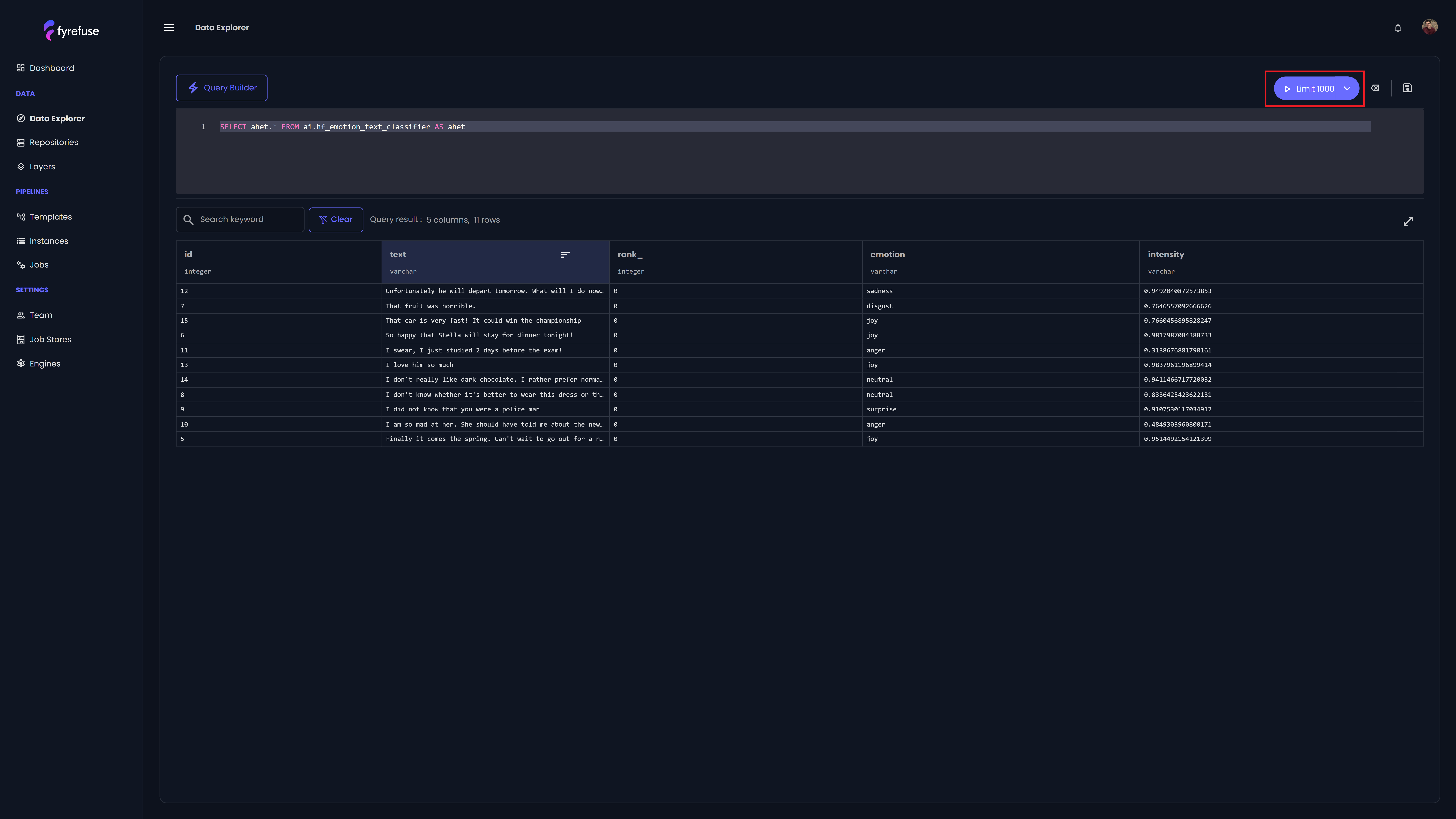
Task: Click the fyrefuse logo
Action: (71, 31)
